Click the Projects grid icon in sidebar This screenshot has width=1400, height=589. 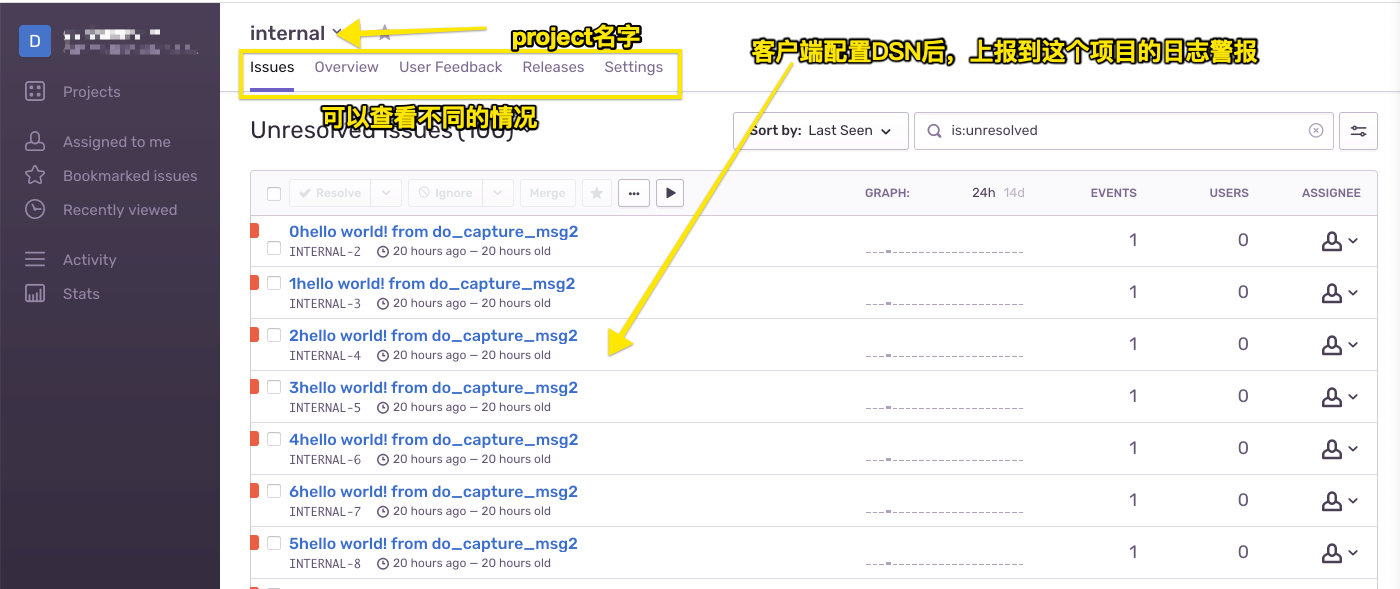coord(35,92)
